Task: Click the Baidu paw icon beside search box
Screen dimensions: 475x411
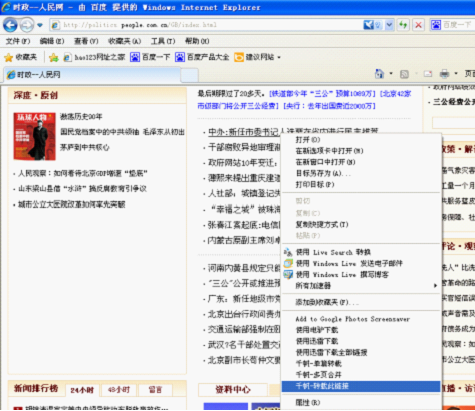Action: click(x=436, y=25)
